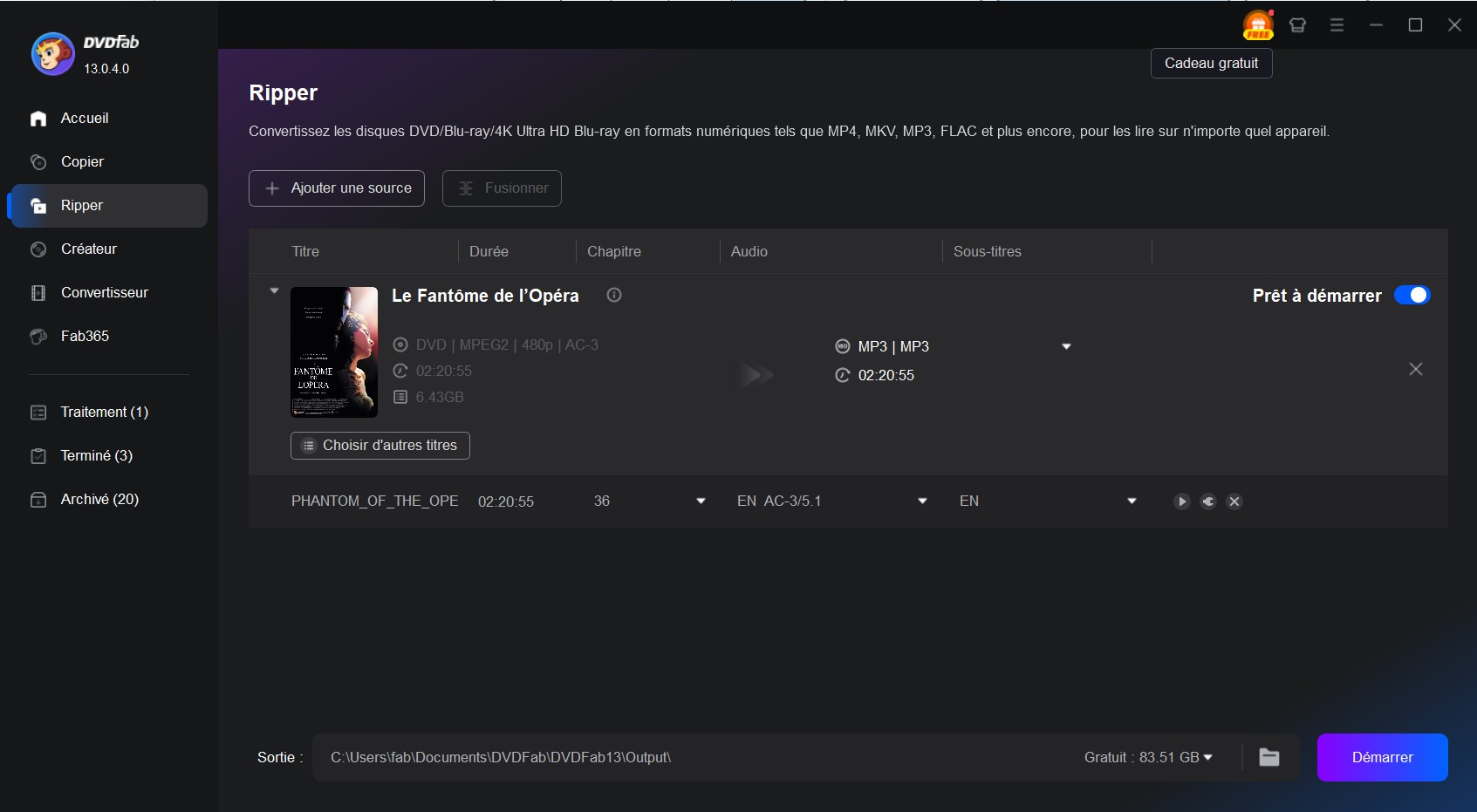Viewport: 1477px width, 812px height.
Task: Toggle the Prêt à démarrer switch
Action: (x=1412, y=295)
